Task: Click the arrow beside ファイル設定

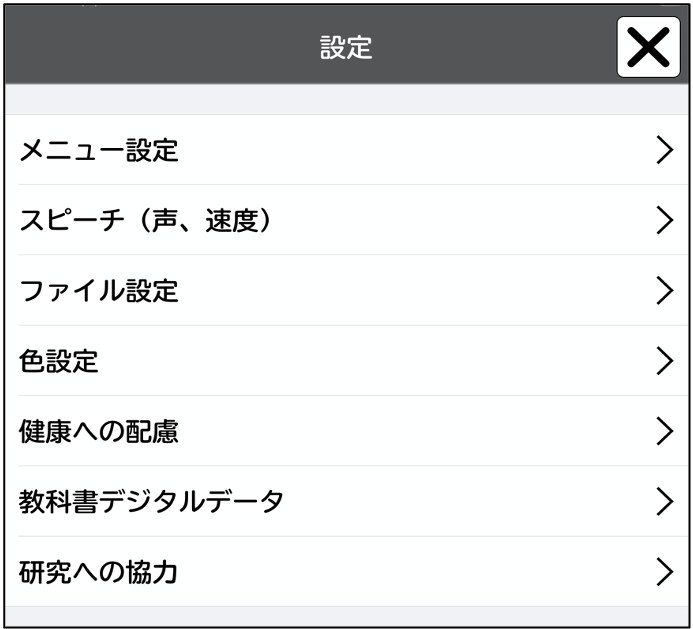Action: (665, 290)
